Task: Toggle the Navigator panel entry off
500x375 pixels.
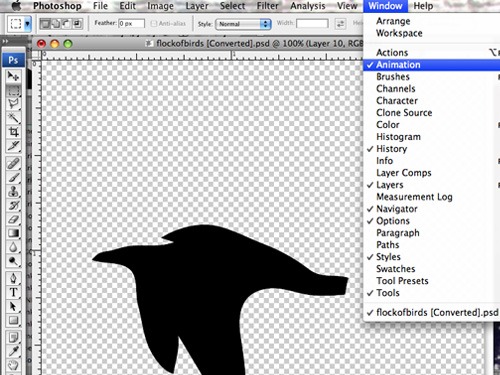Action: (432, 209)
